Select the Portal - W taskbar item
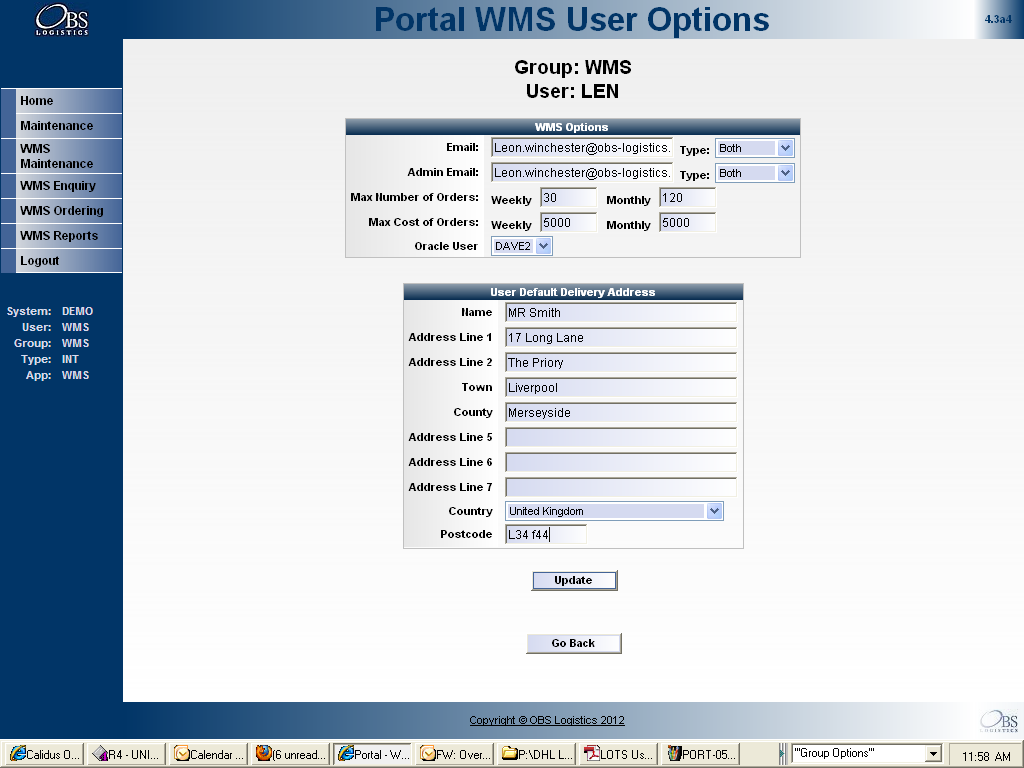The width and height of the screenshot is (1024, 768). [x=374, y=754]
